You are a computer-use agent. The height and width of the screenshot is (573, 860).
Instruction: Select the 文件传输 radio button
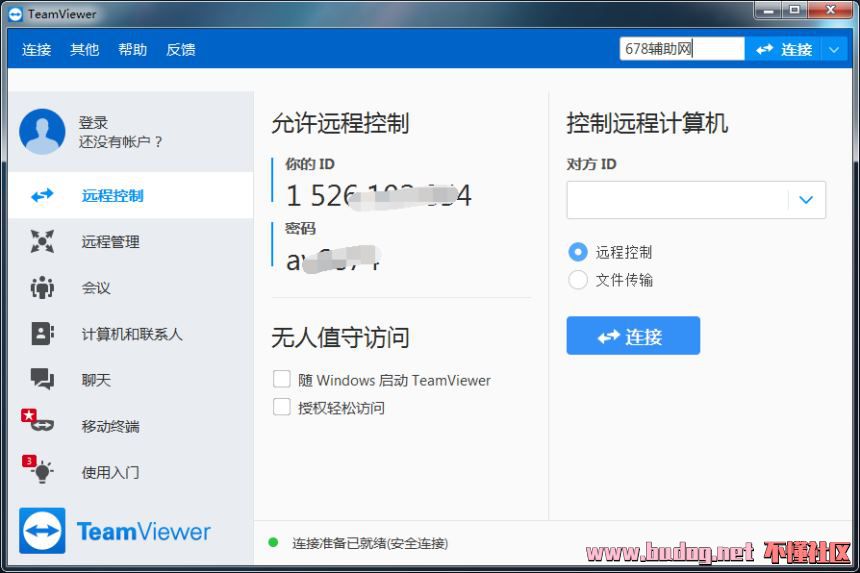(578, 280)
